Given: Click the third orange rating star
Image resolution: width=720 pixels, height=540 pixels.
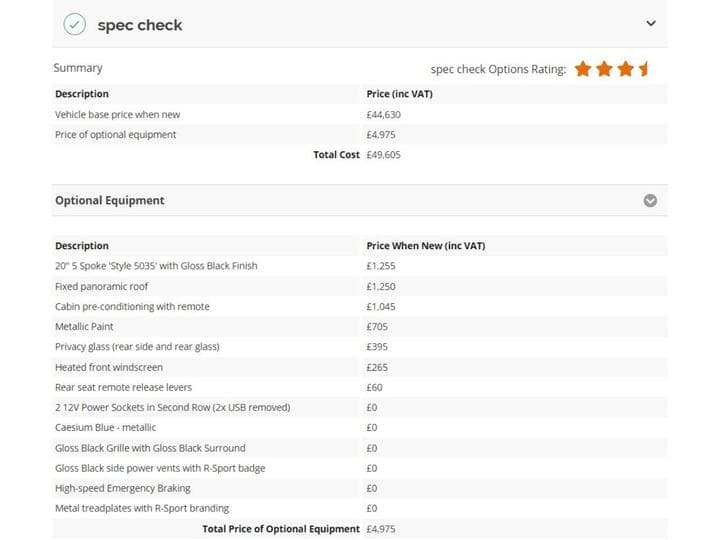Looking at the screenshot, I should 625,69.
